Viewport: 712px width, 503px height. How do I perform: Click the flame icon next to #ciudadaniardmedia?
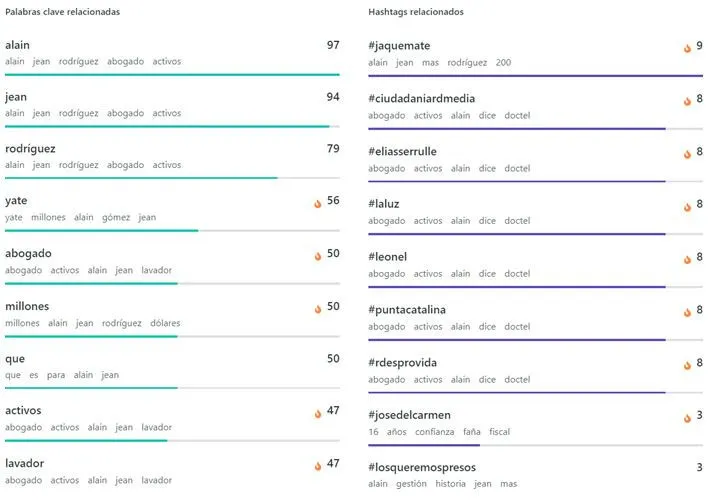pyautogui.click(x=687, y=100)
